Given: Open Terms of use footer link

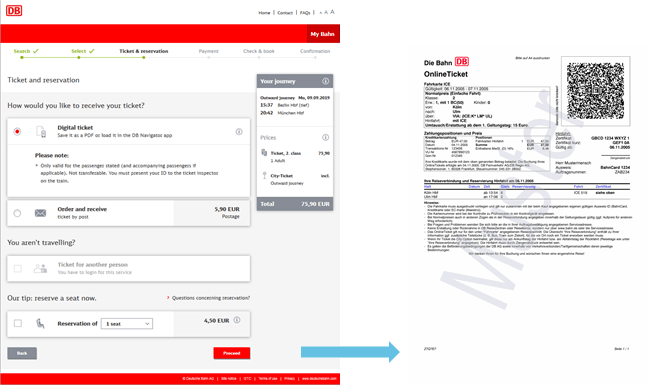Looking at the screenshot, I should [x=268, y=378].
